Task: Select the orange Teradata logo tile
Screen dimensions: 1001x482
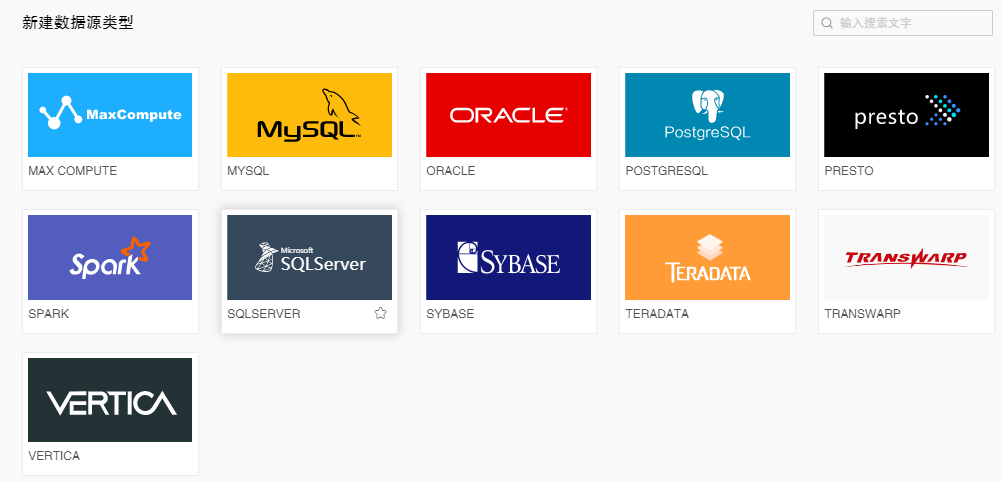Action: tap(707, 257)
